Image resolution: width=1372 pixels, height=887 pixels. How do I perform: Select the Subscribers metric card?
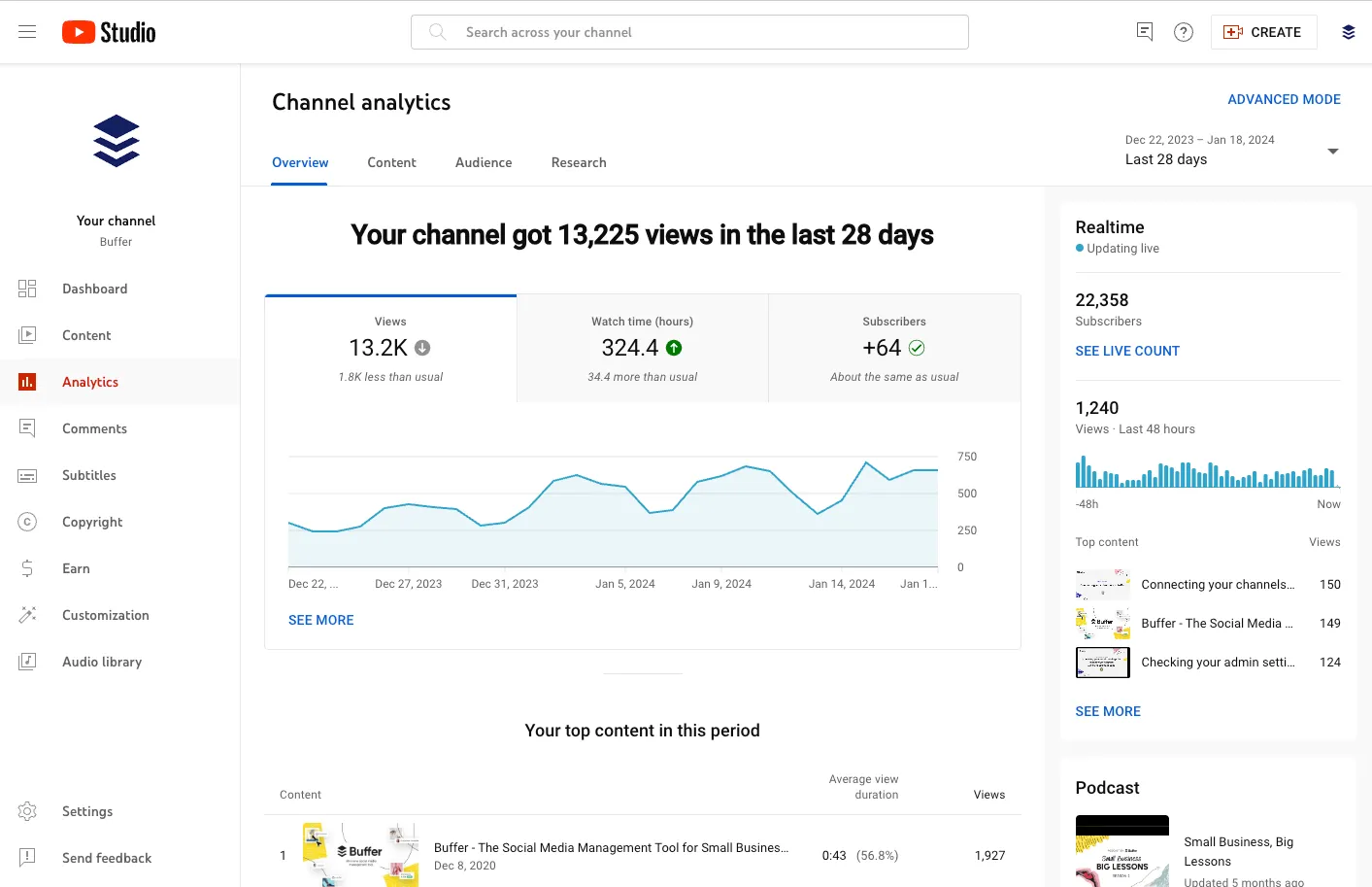[894, 349]
